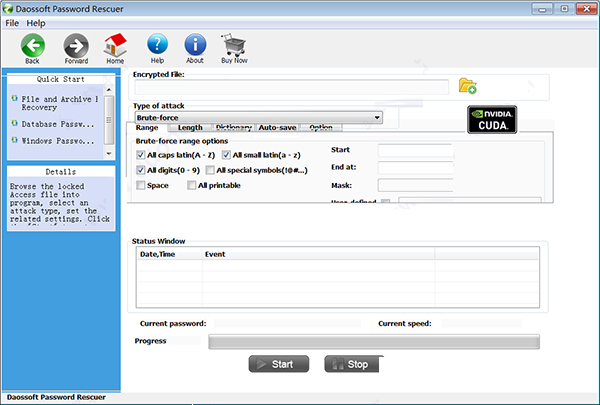This screenshot has width=600, height=405.
Task: Switch to the Auto-save tab
Action: point(277,127)
